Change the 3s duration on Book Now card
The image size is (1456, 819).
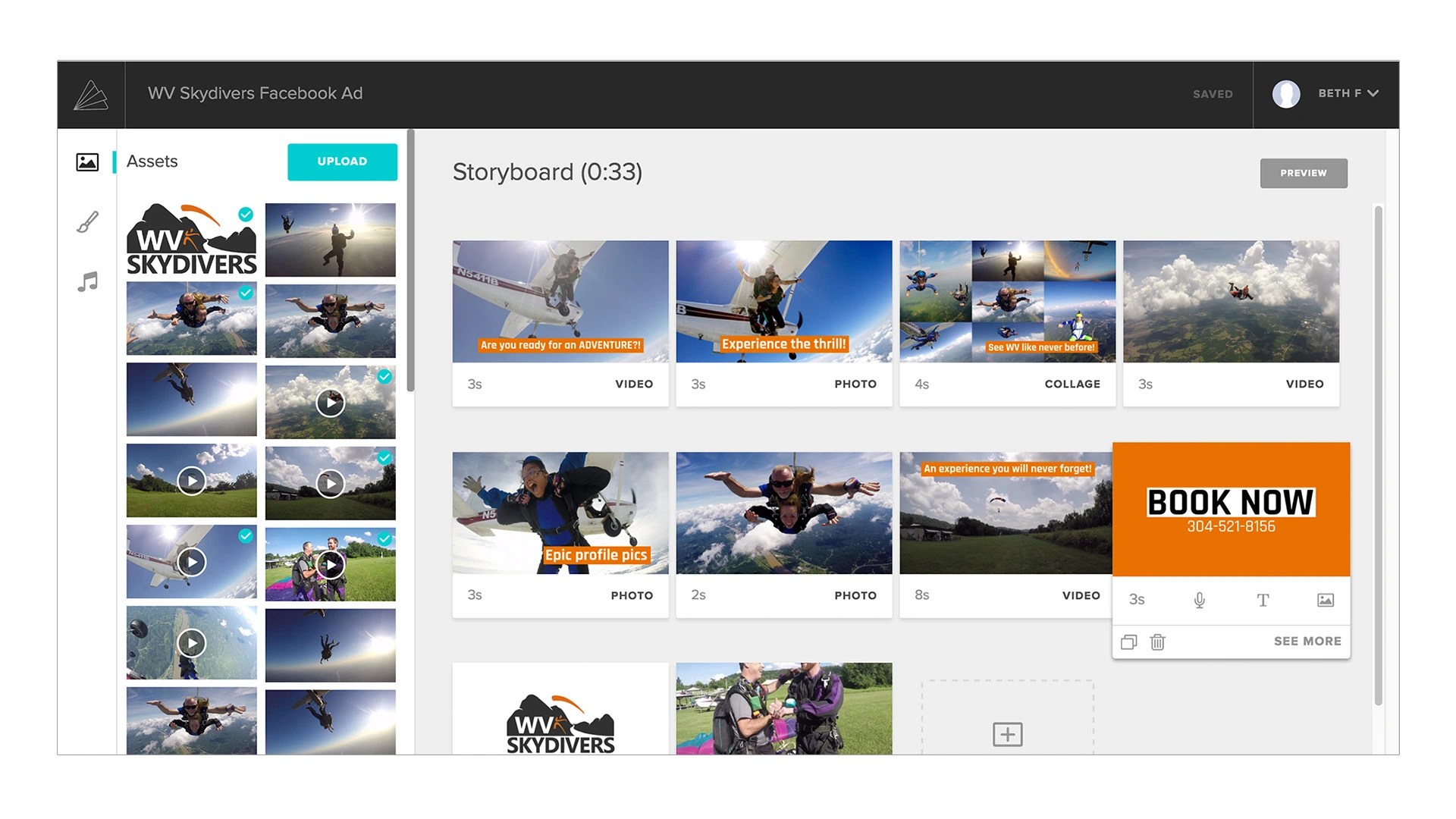(1136, 600)
